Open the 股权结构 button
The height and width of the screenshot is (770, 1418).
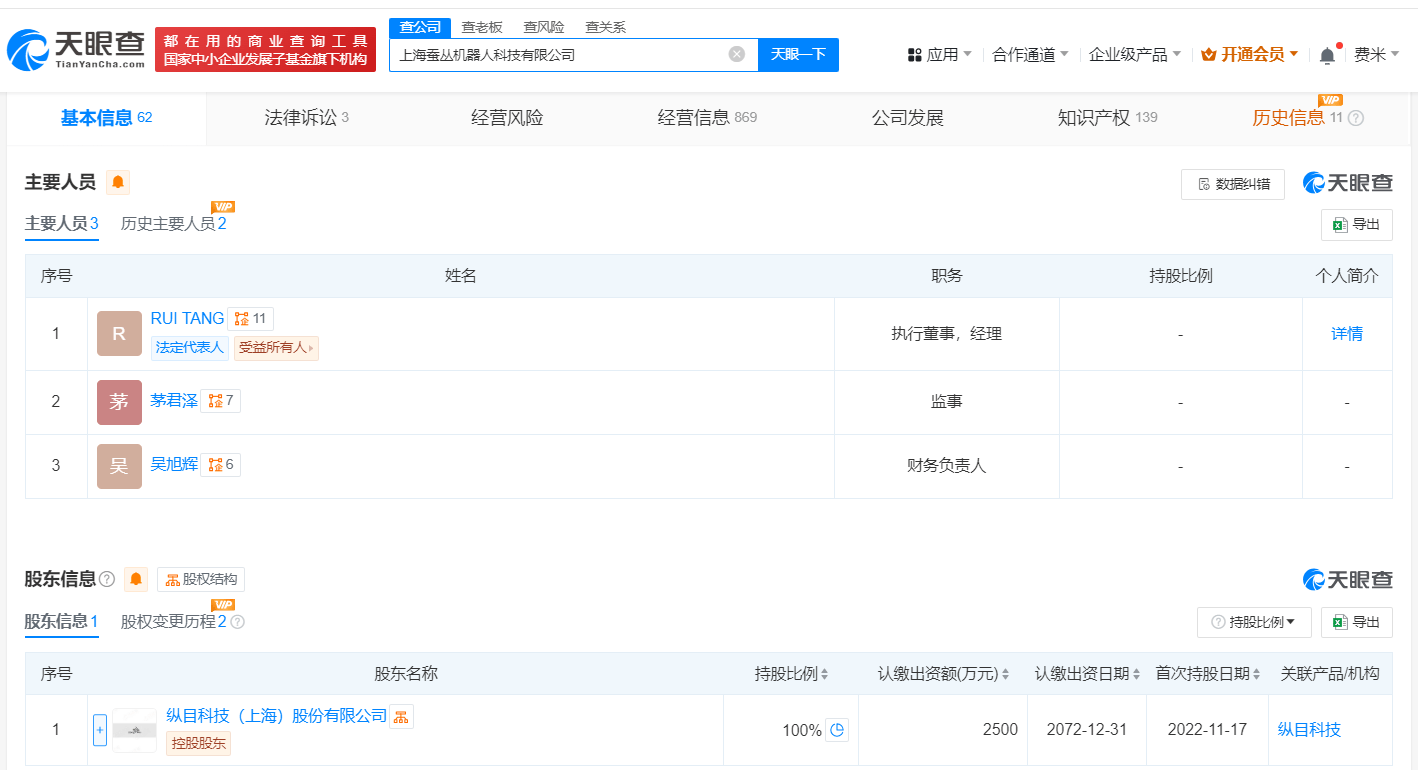(x=201, y=580)
